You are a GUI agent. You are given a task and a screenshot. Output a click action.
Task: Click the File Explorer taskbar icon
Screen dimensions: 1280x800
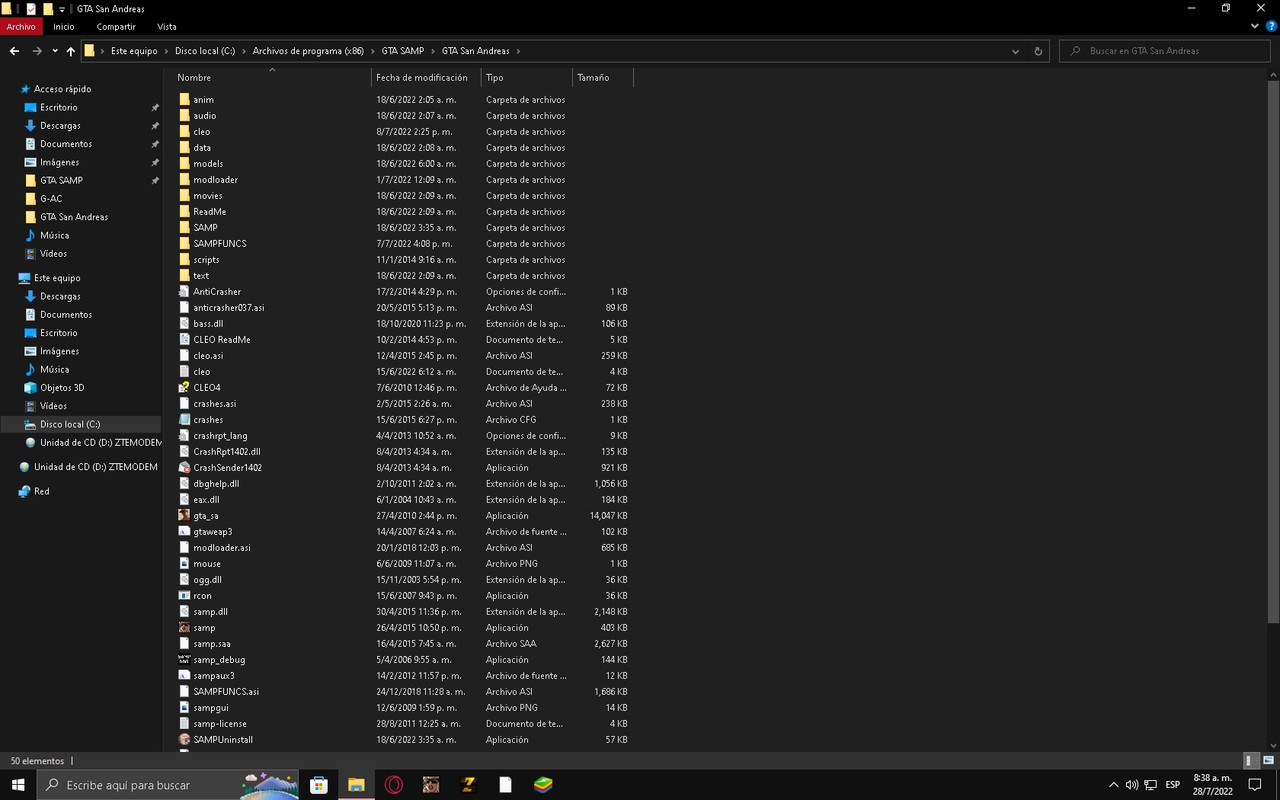click(x=356, y=785)
